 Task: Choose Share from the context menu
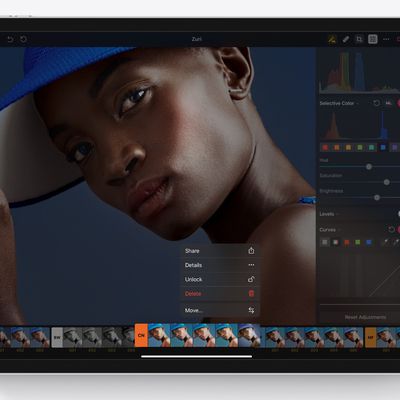click(x=220, y=251)
